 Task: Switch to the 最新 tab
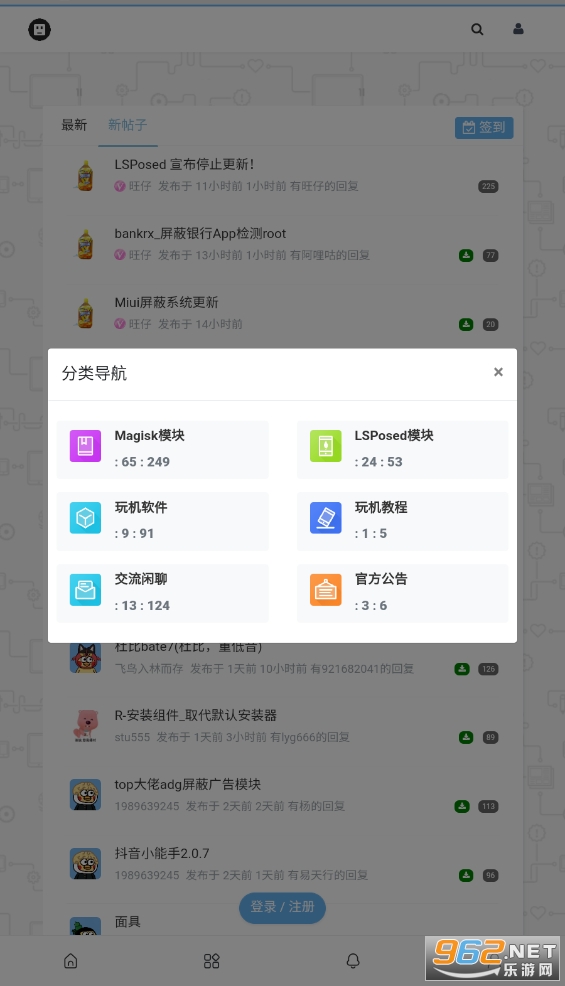coord(74,125)
